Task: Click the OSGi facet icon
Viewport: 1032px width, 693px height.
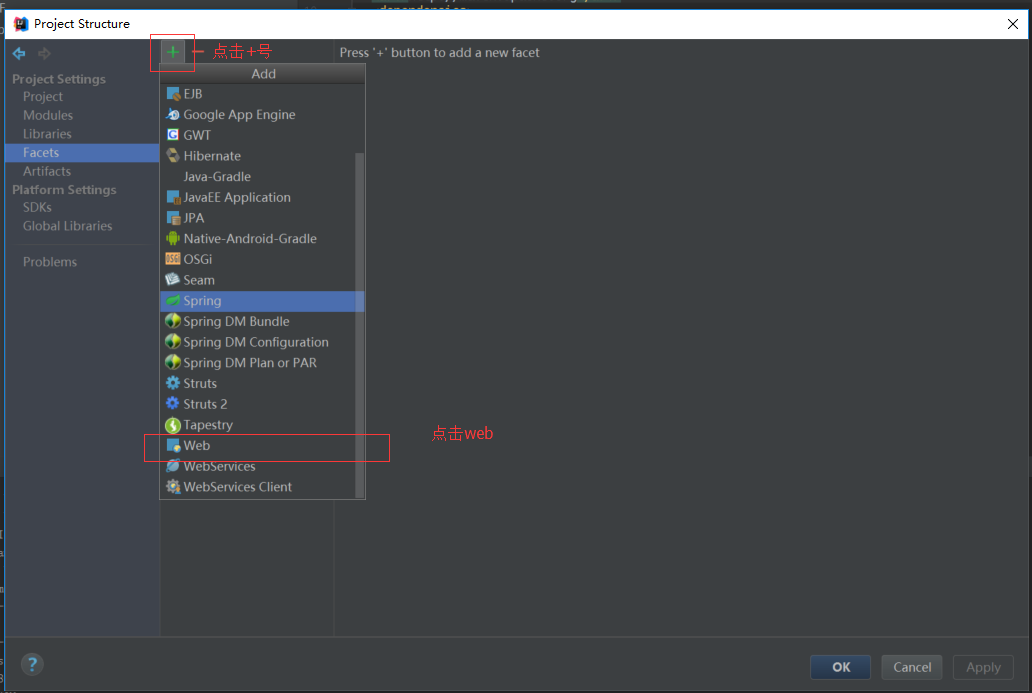Action: click(x=173, y=259)
